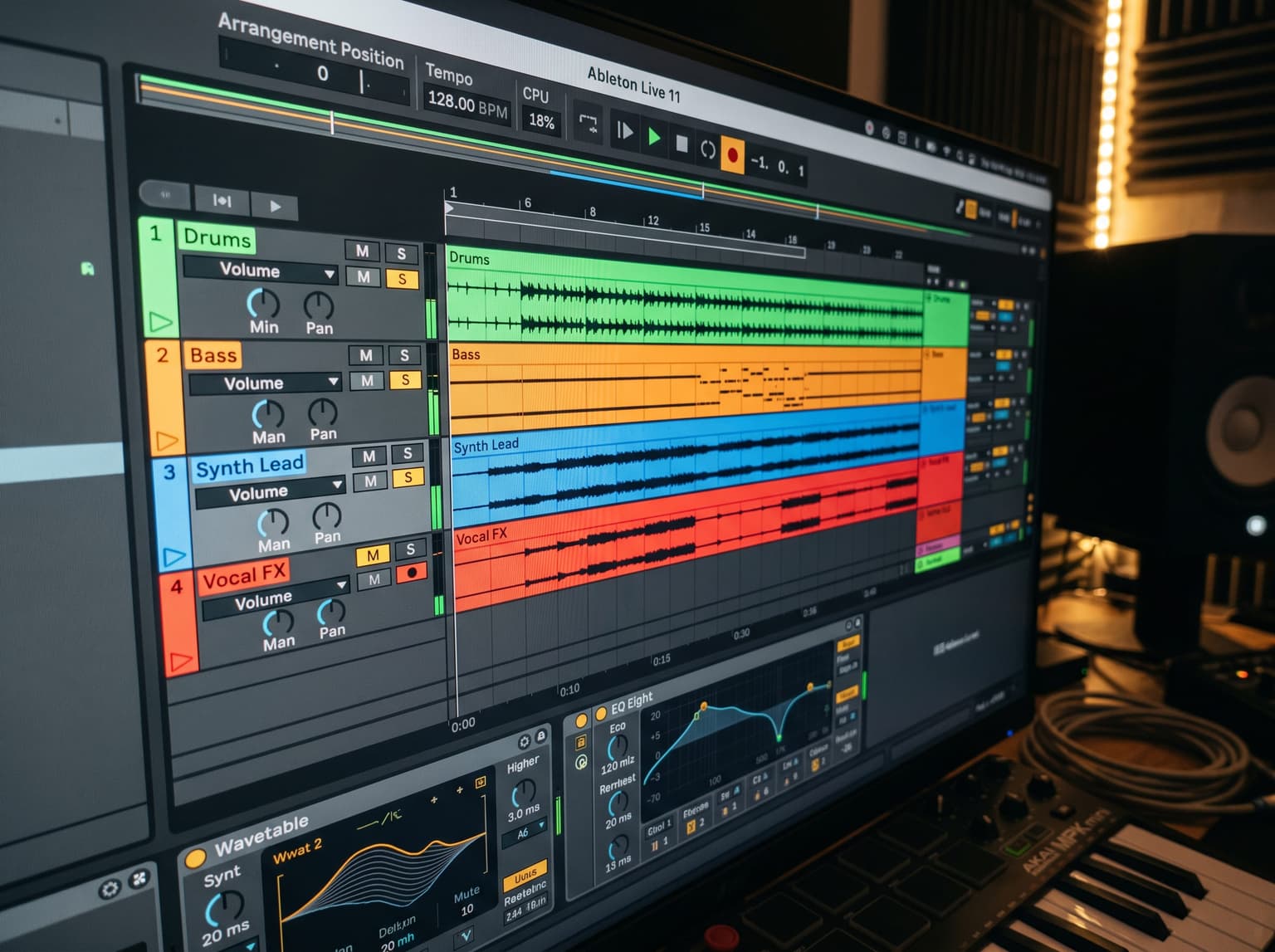Unfold the Drums track with its triangle
Viewport: 1275px width, 952px height.
pos(161,320)
